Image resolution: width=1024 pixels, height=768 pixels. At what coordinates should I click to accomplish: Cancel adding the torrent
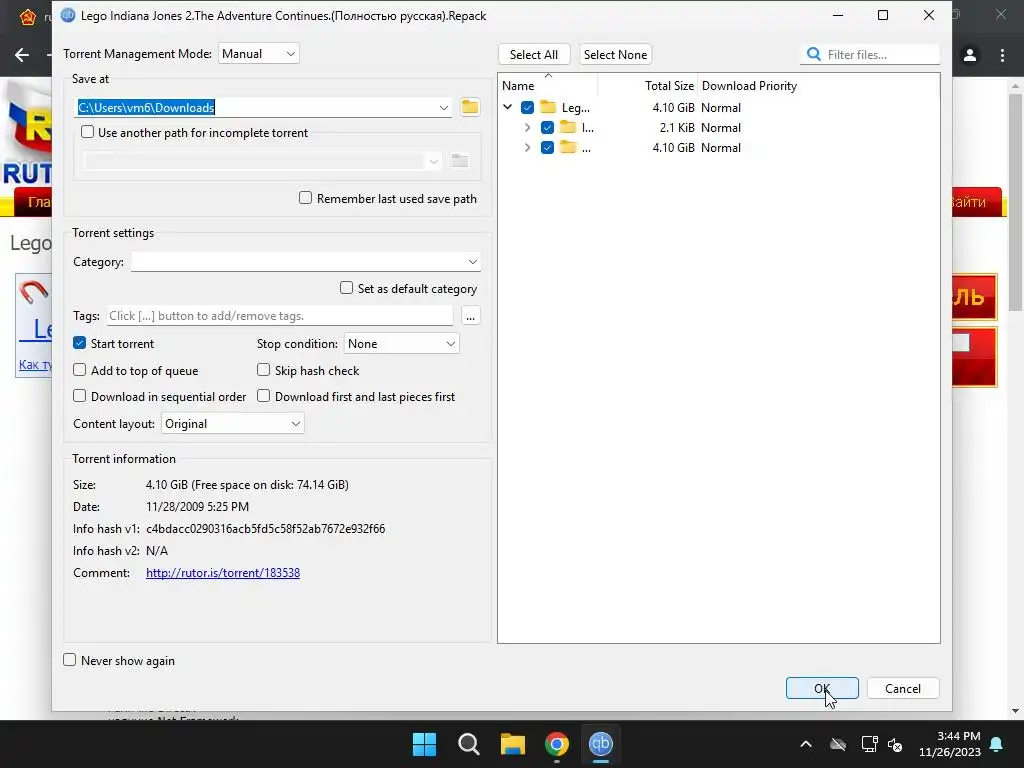903,688
